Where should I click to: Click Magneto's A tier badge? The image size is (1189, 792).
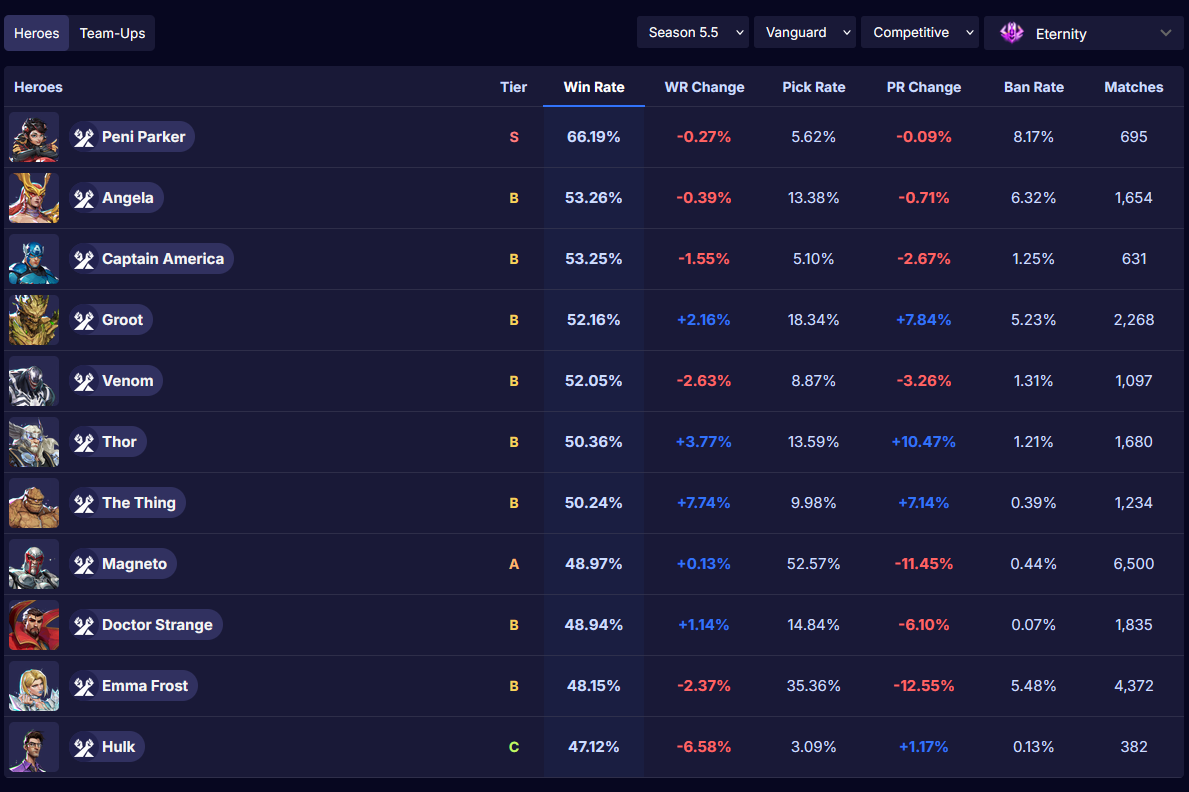[514, 564]
